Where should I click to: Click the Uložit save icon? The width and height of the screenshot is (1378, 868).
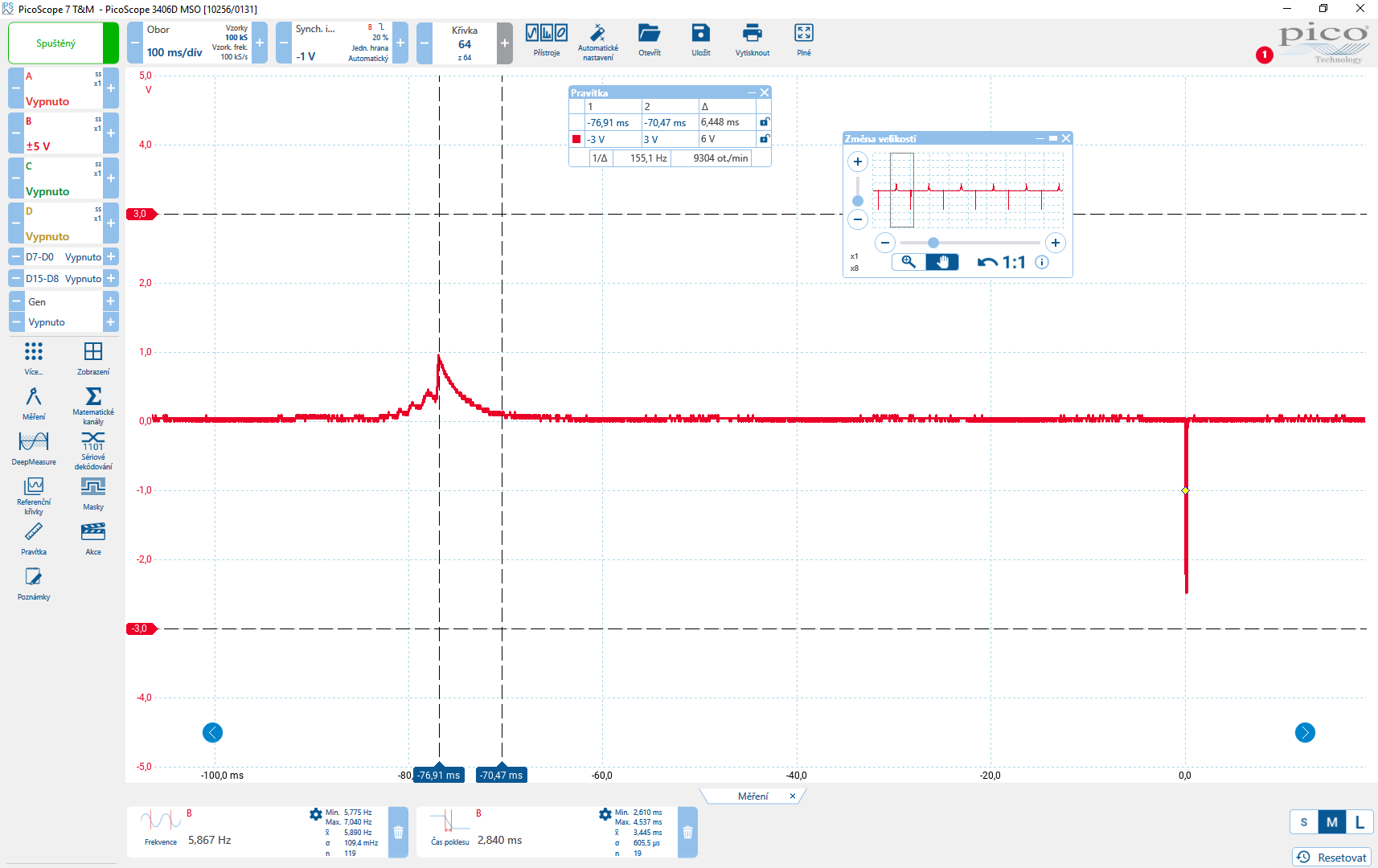coord(700,39)
